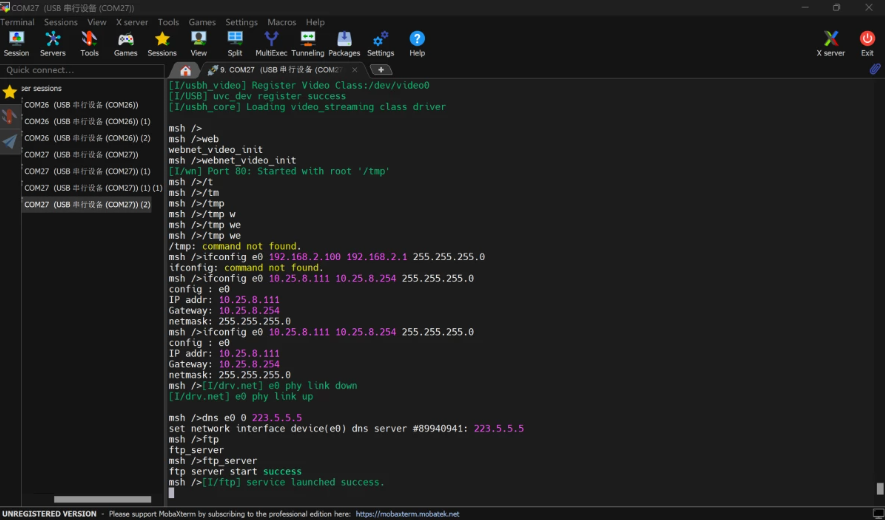The image size is (885, 520).
Task: Open the Games menu in the menu bar
Action: tap(202, 22)
